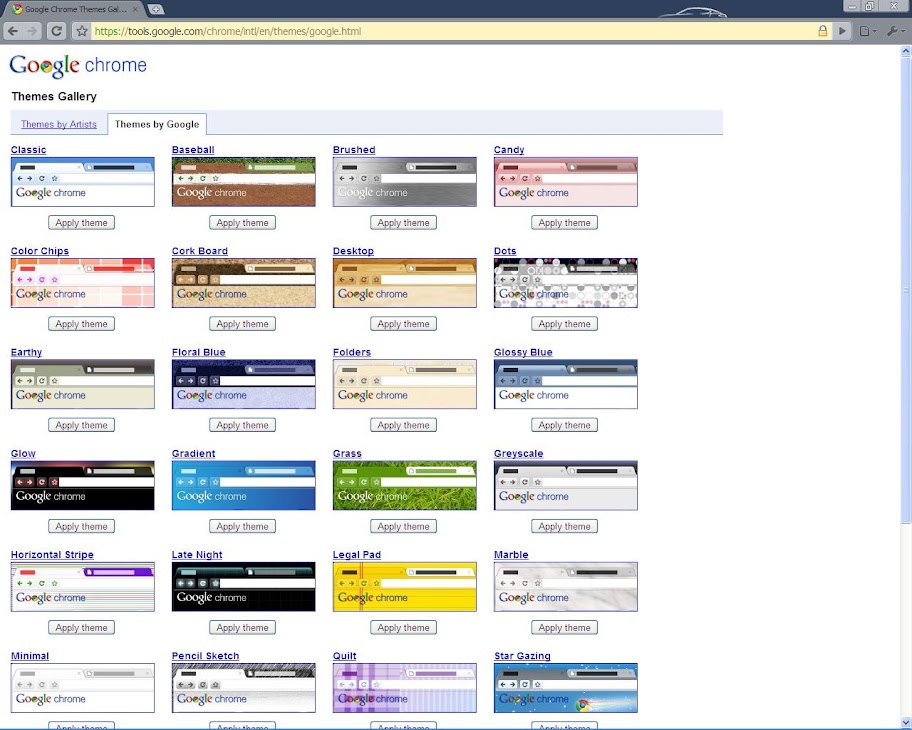Click the Legal Pad theme preview thumbnail
The image size is (912, 730).
[x=405, y=586]
